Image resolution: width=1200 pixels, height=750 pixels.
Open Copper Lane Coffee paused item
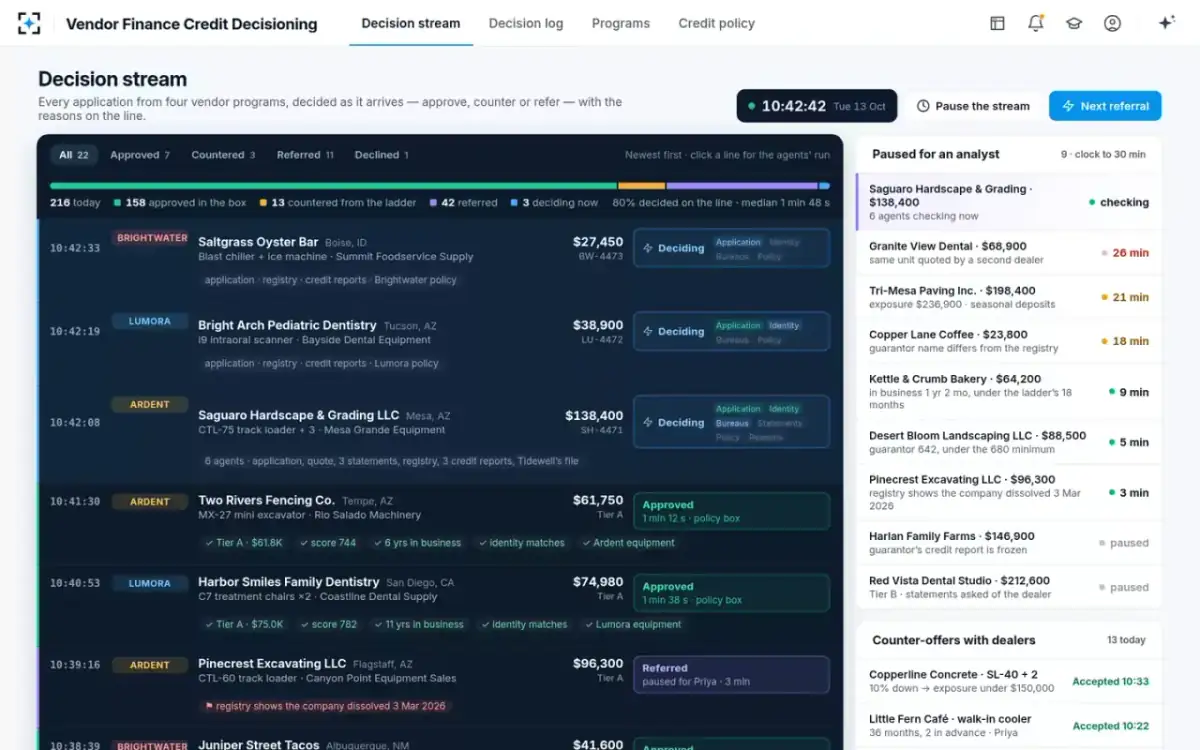pyautogui.click(x=1009, y=341)
